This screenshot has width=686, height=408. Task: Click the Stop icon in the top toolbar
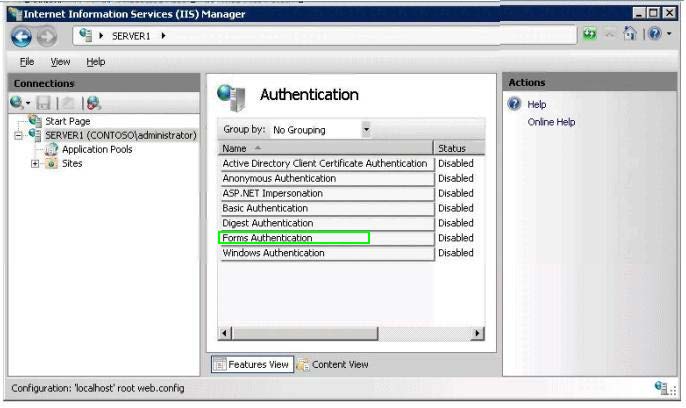coord(610,34)
